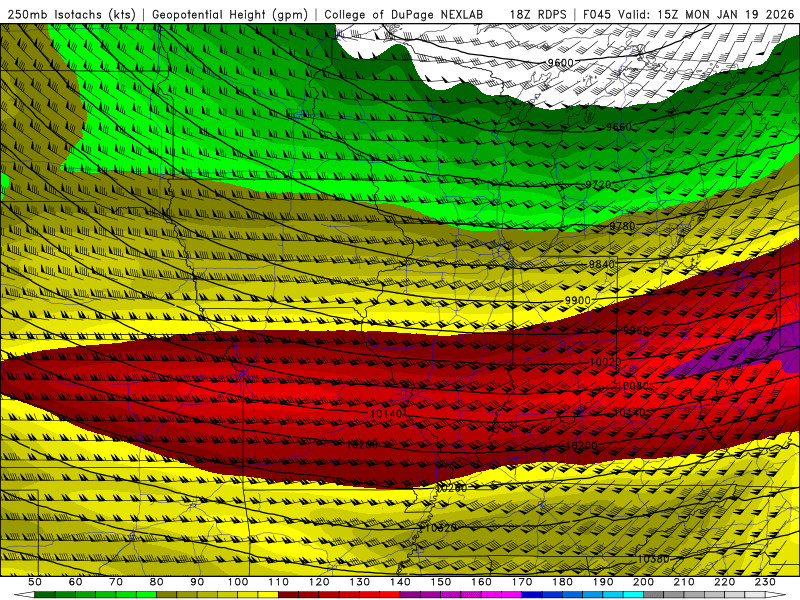Screen dimensions: 800x600
Task: Click the dark blue legend swatch below 170
Action: (x=532, y=595)
